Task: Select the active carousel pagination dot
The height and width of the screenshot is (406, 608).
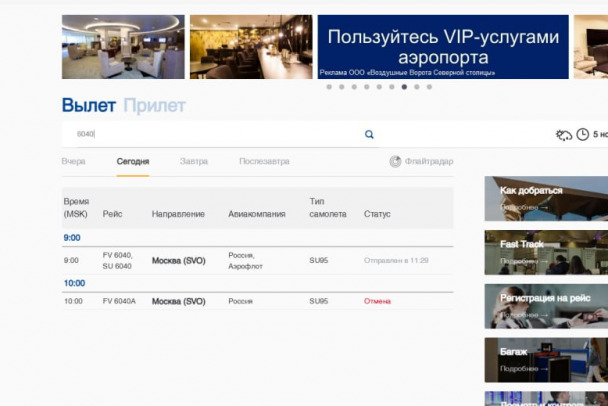Action: click(404, 87)
